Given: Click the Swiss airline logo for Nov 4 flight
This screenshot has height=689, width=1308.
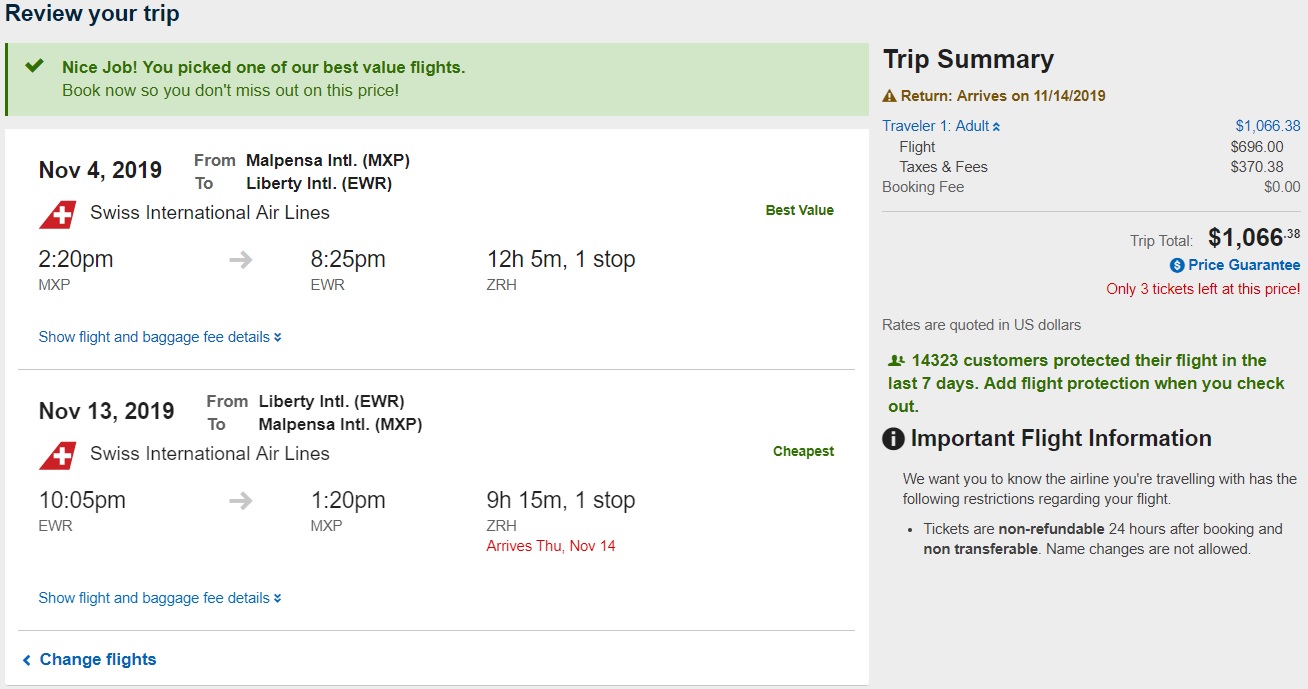Looking at the screenshot, I should pos(57,214).
